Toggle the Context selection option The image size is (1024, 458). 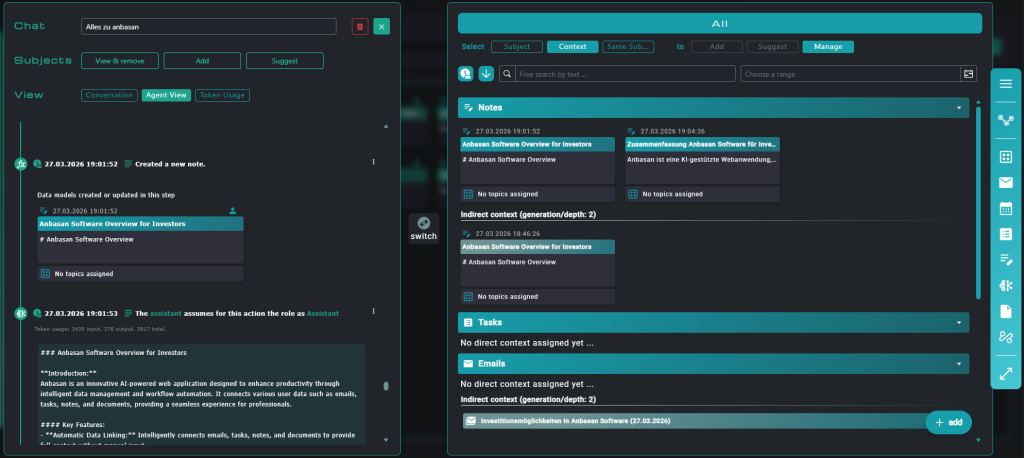pos(572,46)
